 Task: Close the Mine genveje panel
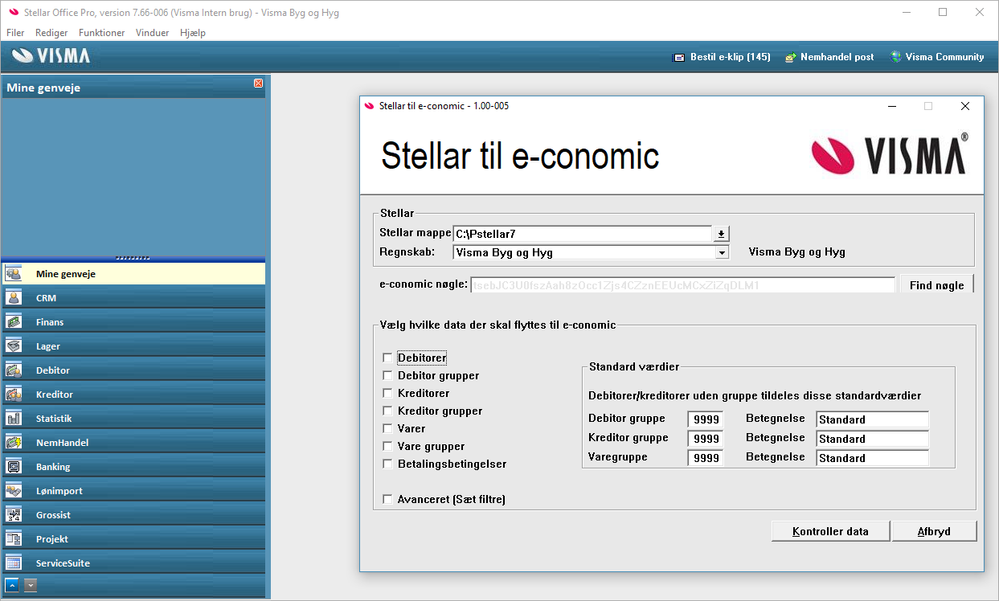click(258, 83)
